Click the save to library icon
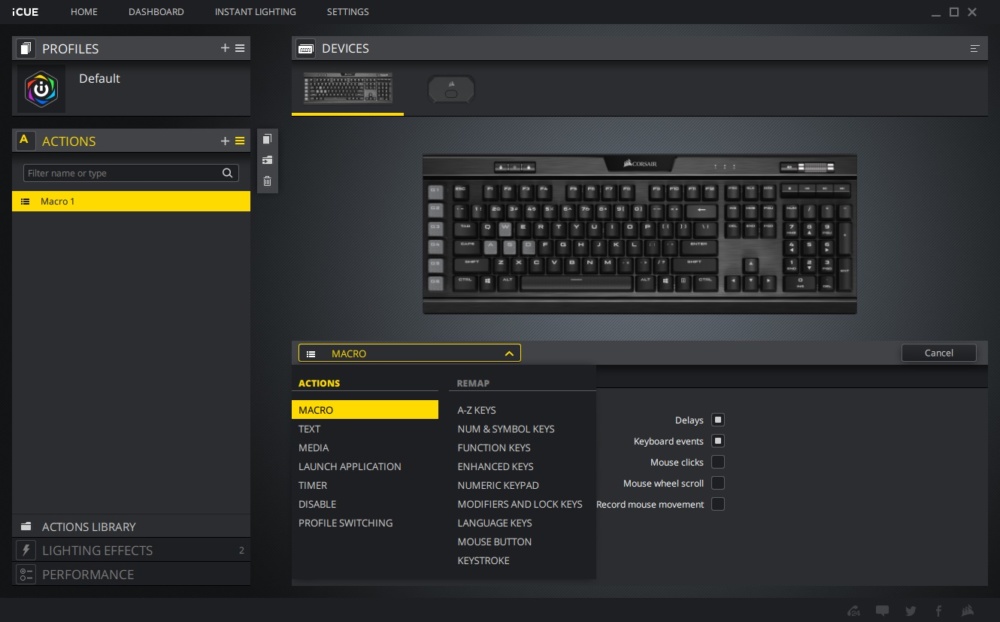Image resolution: width=1000 pixels, height=622 pixels. pos(267,160)
